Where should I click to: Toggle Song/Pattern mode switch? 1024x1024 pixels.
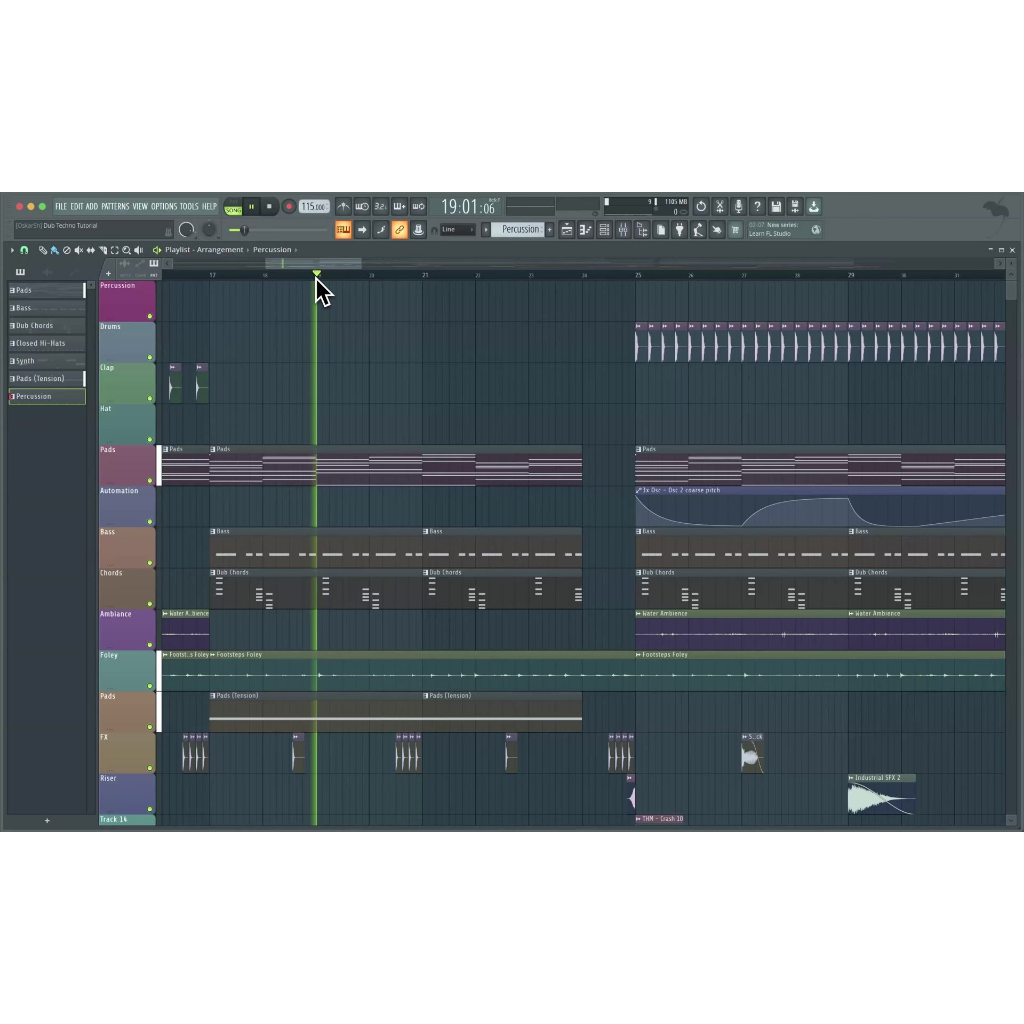(233, 208)
